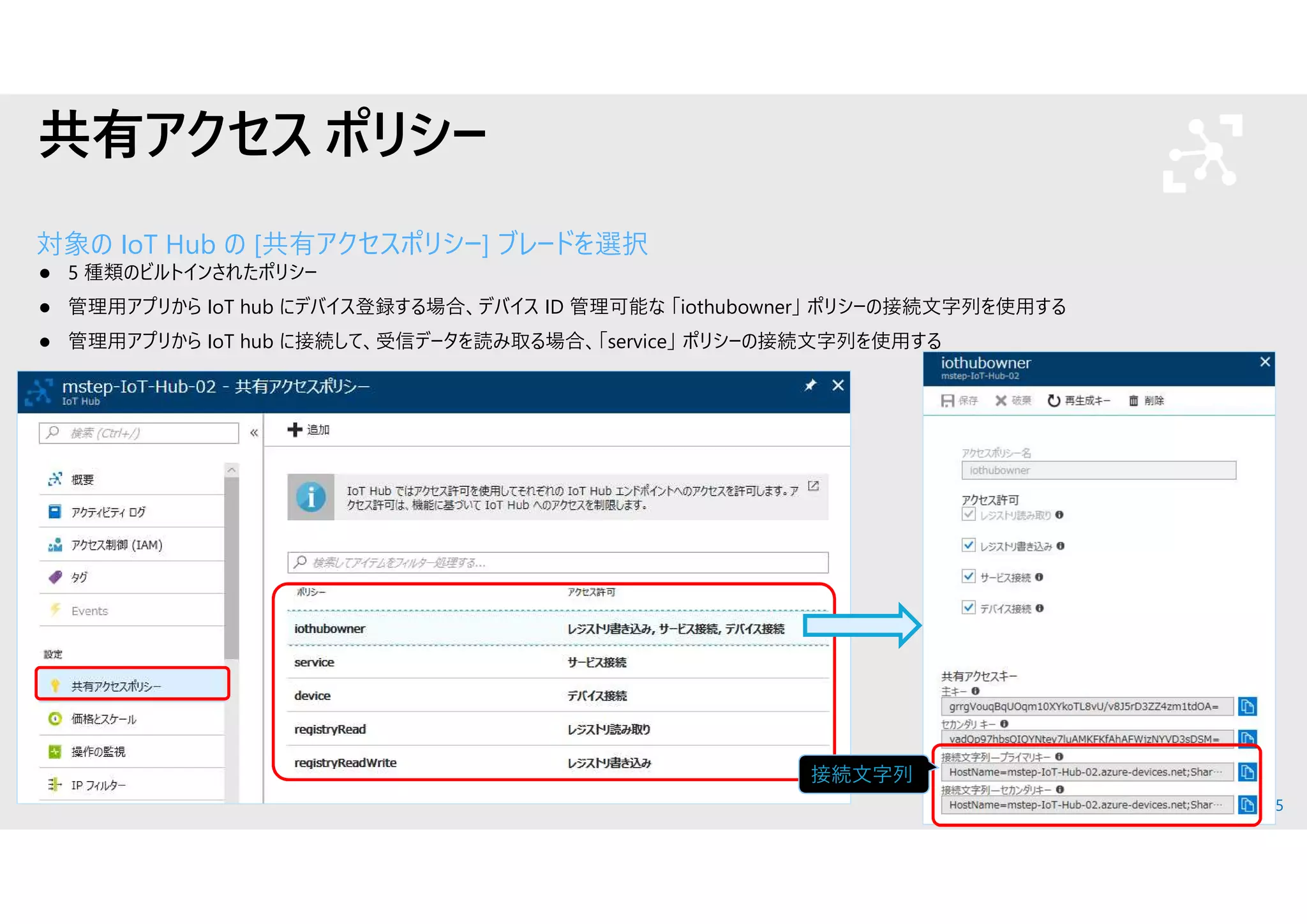Click info icon next to 主キー
This screenshot has width=1307, height=924.
(975, 691)
